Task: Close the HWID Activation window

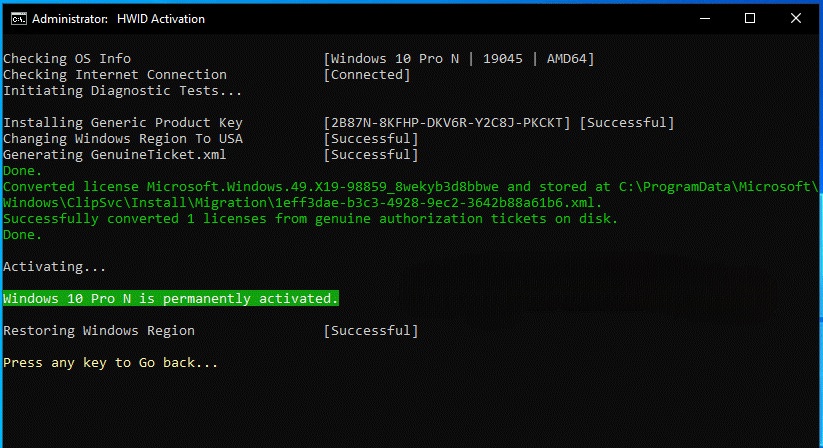Action: click(796, 18)
